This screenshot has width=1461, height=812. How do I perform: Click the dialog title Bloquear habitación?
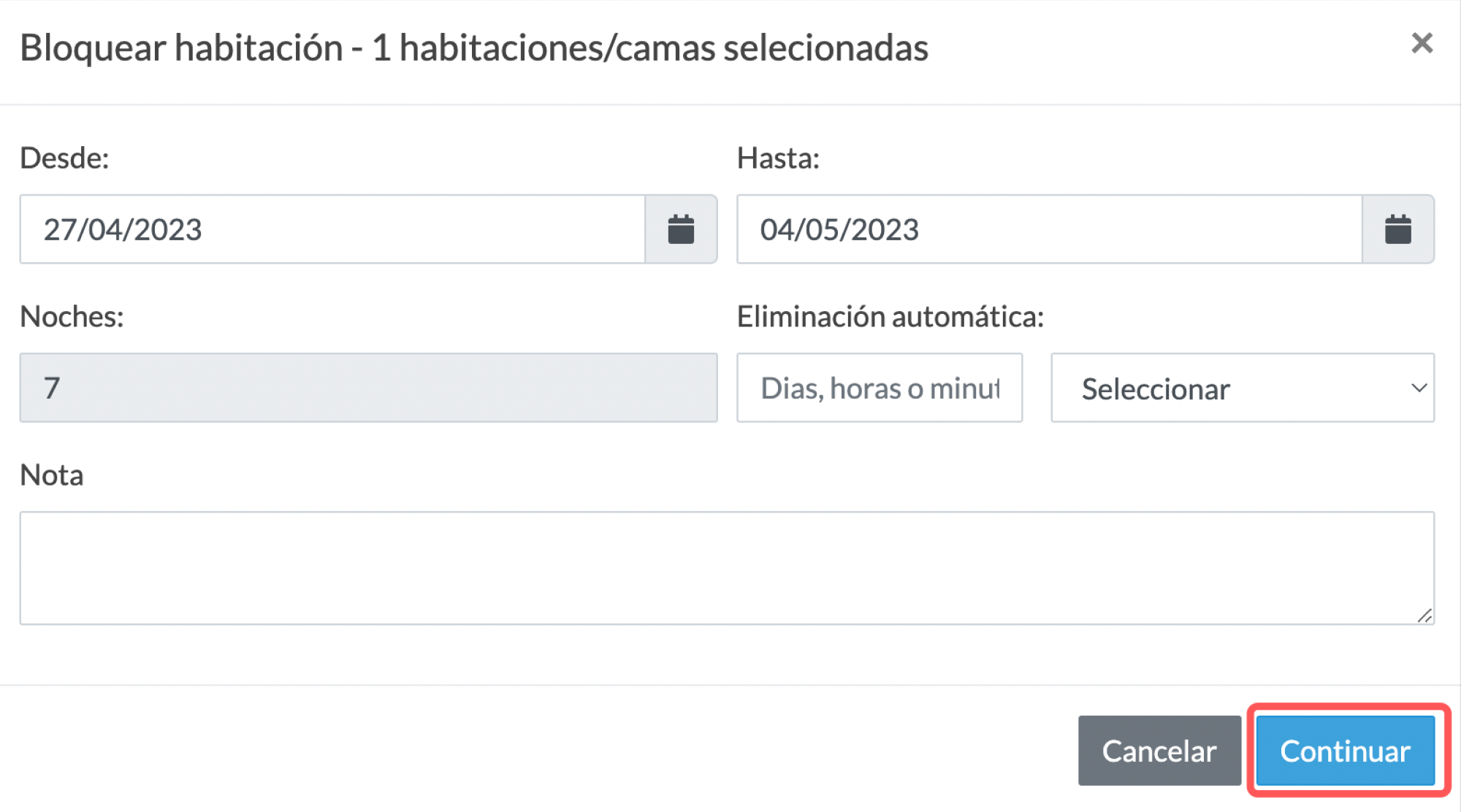tap(181, 48)
